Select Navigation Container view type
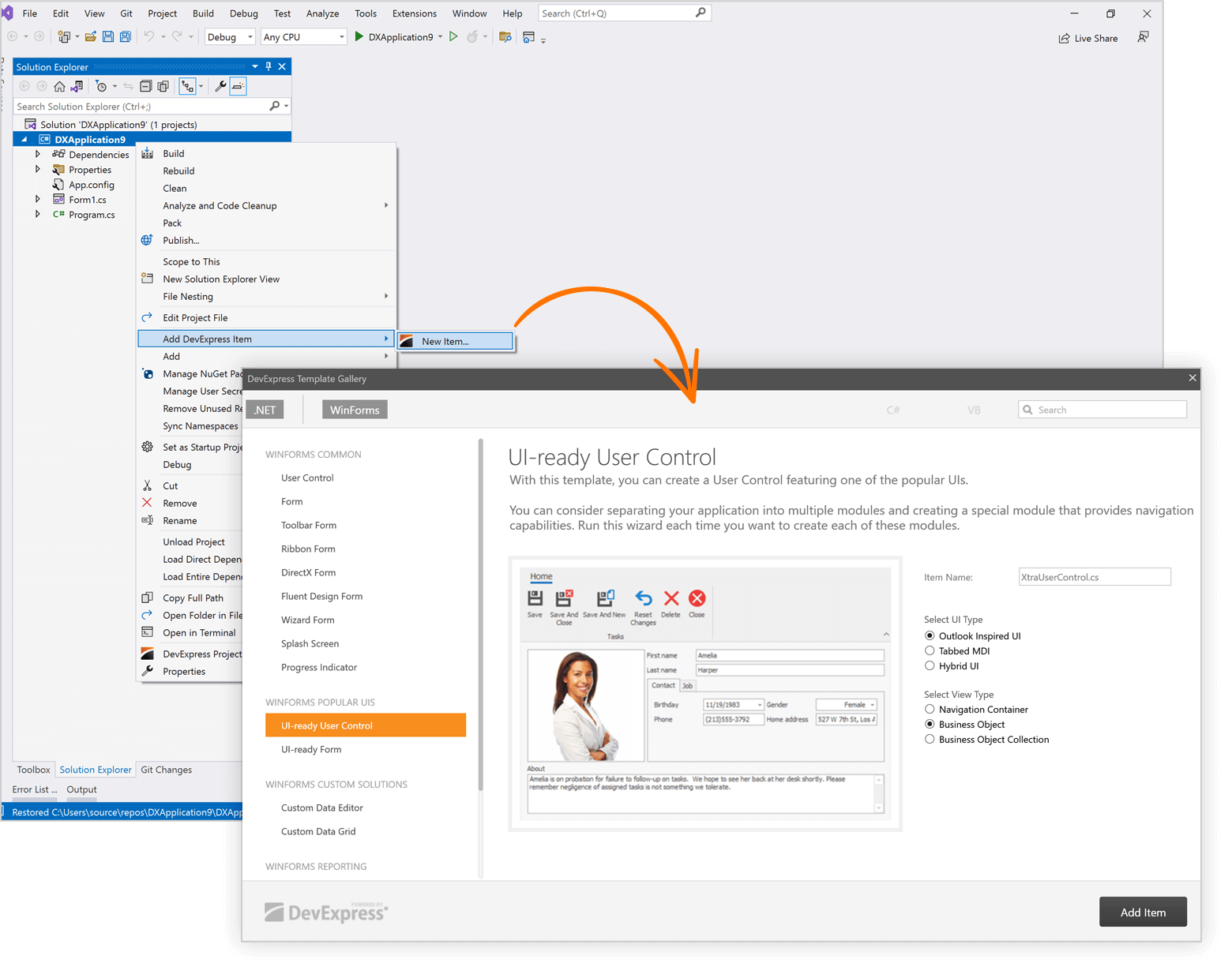Image resolution: width=1232 pixels, height=963 pixels. [930, 709]
